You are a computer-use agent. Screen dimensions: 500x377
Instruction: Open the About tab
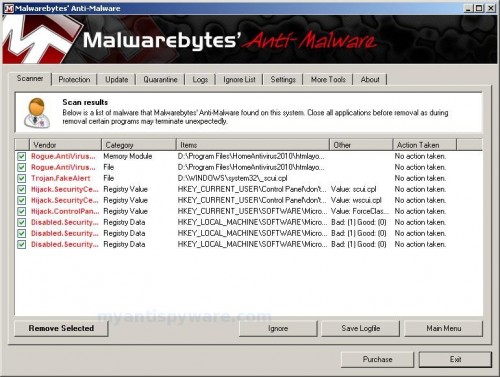click(370, 80)
